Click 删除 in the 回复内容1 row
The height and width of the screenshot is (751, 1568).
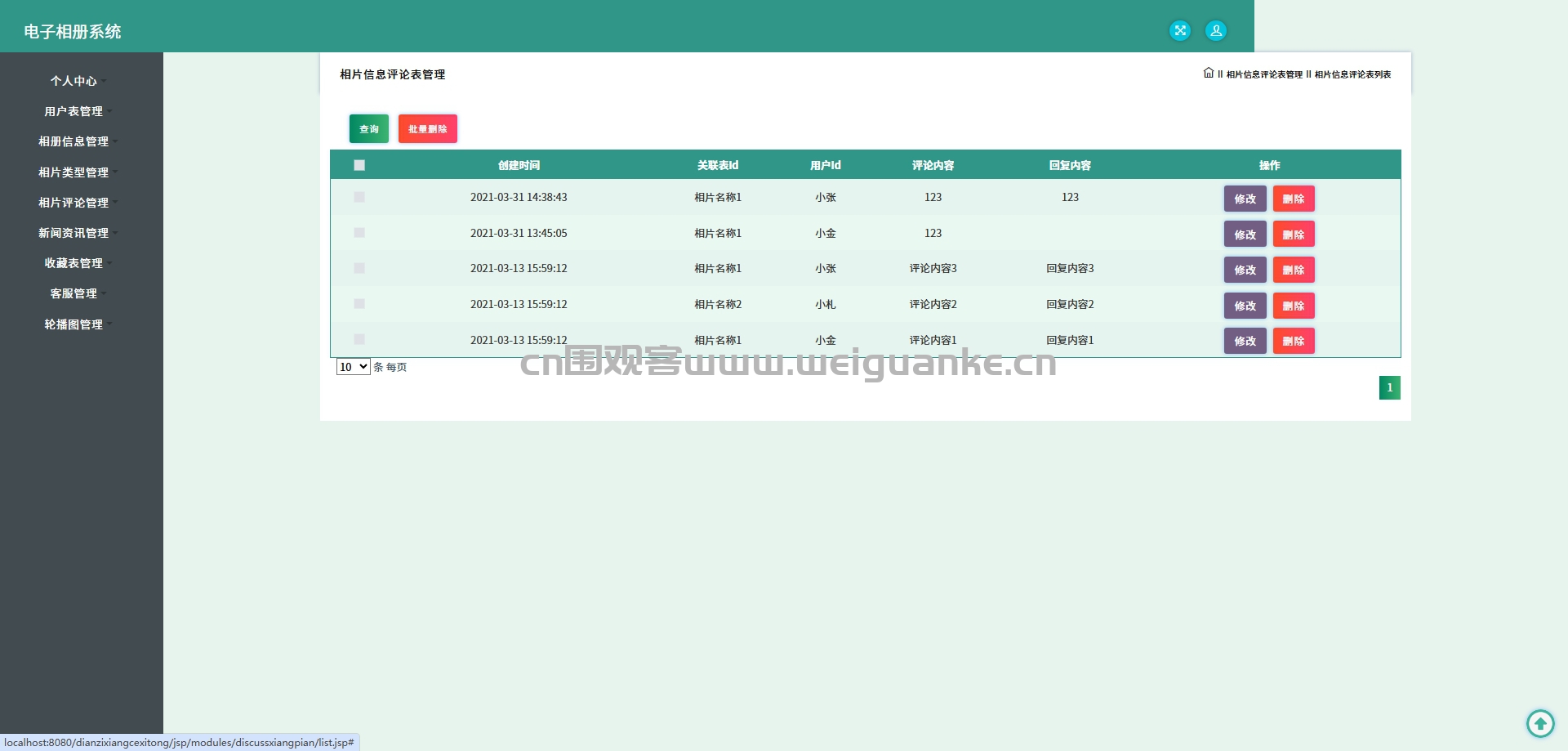tap(1294, 341)
